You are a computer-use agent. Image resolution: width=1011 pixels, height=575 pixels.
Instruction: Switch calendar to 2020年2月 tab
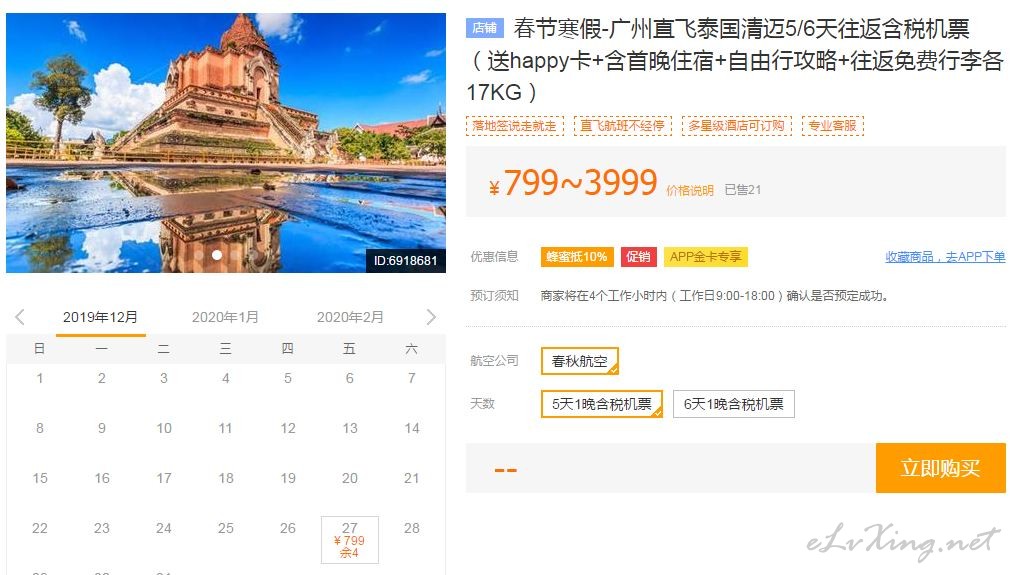click(x=350, y=317)
